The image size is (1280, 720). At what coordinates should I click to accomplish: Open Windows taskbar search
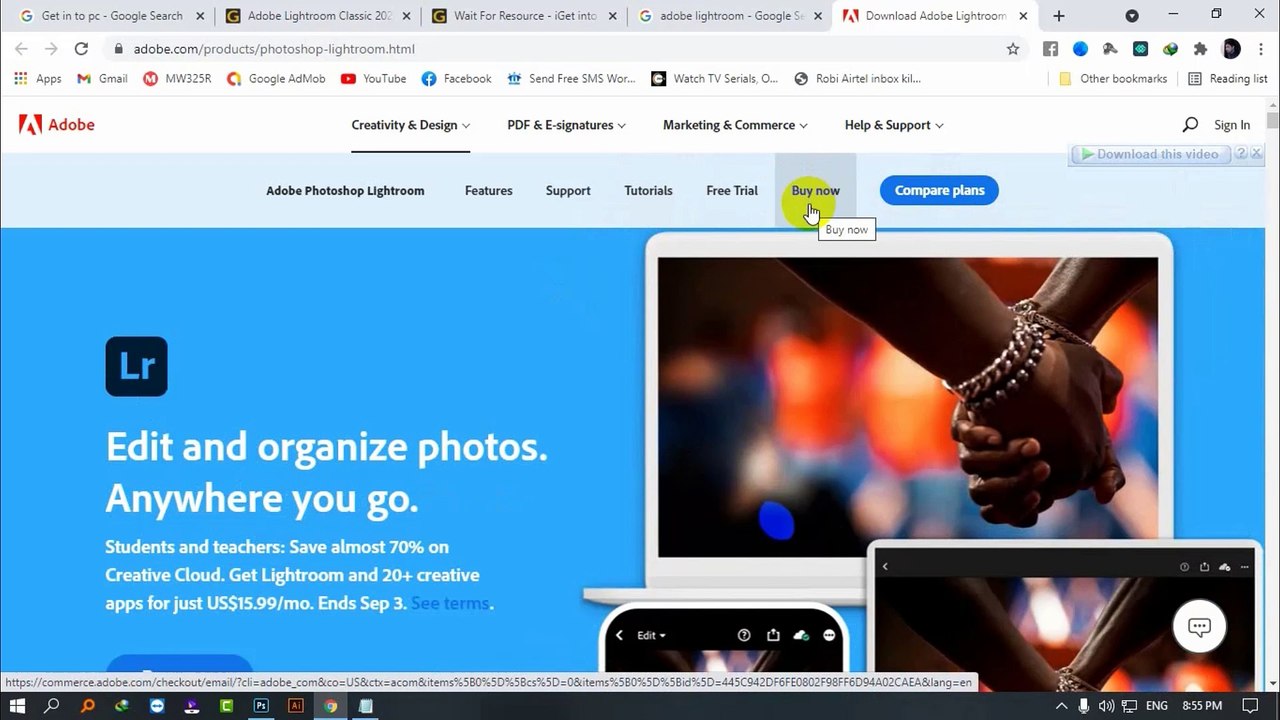(x=52, y=706)
